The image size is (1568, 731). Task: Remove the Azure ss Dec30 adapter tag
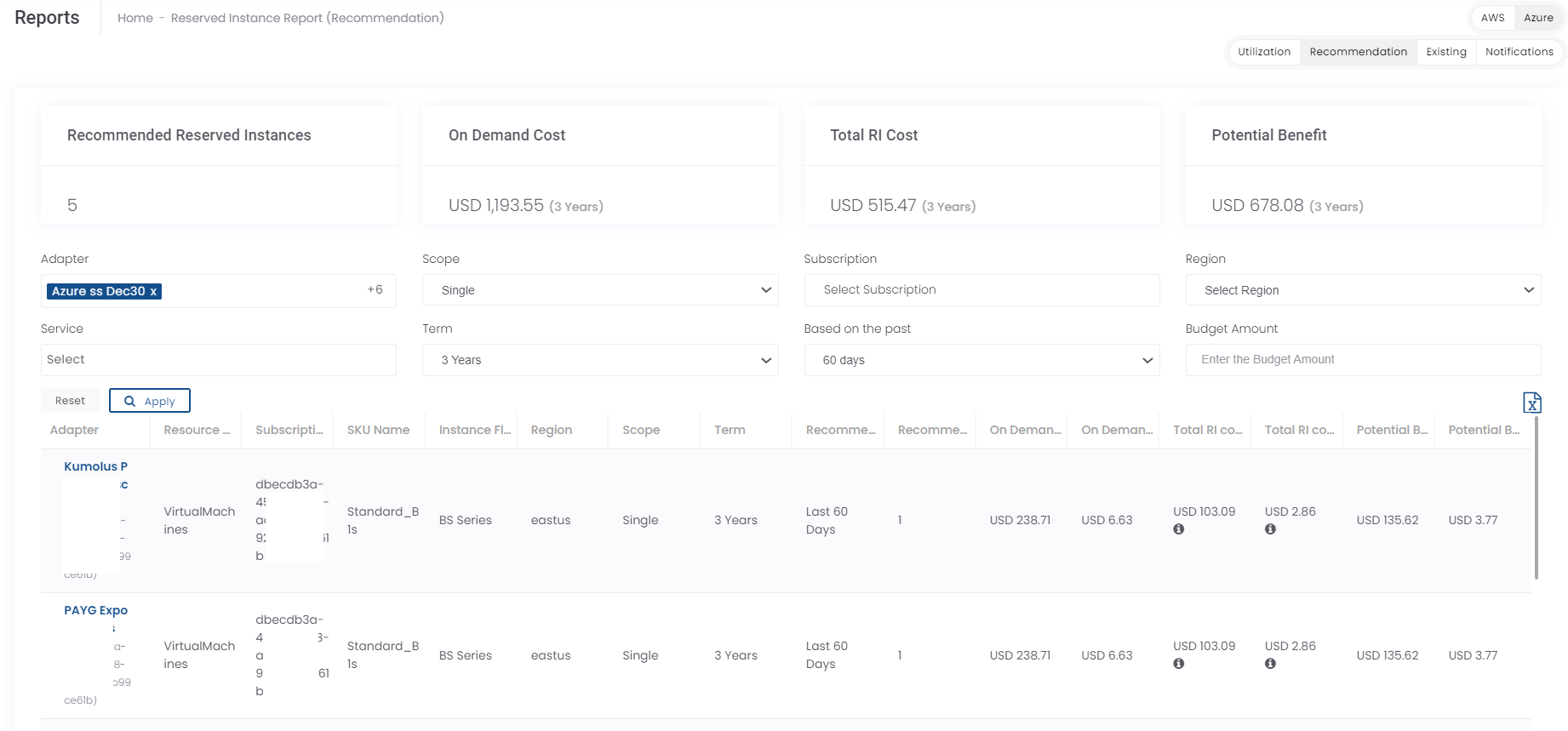click(153, 292)
